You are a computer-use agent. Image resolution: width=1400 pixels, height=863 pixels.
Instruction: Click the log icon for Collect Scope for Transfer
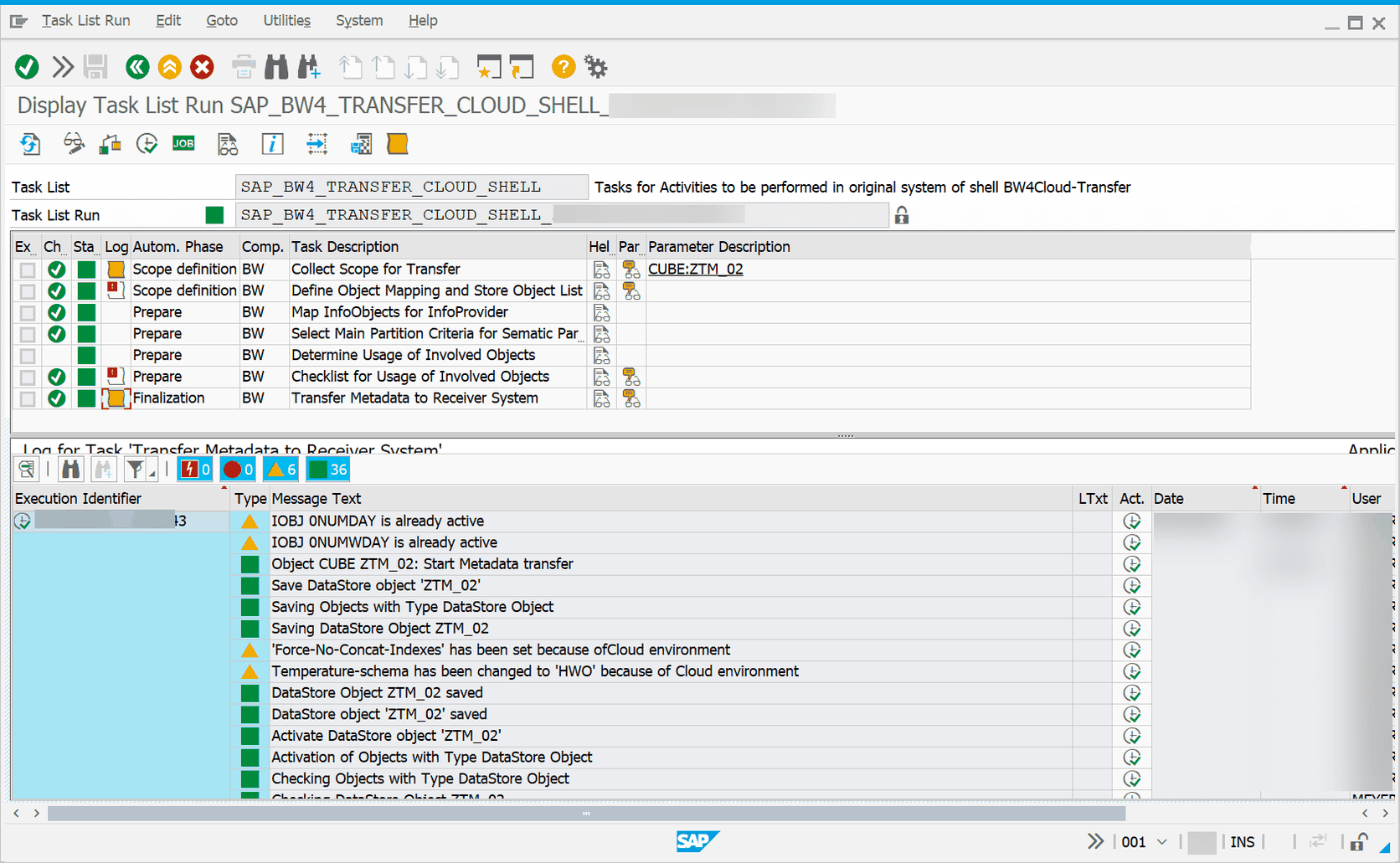115,269
